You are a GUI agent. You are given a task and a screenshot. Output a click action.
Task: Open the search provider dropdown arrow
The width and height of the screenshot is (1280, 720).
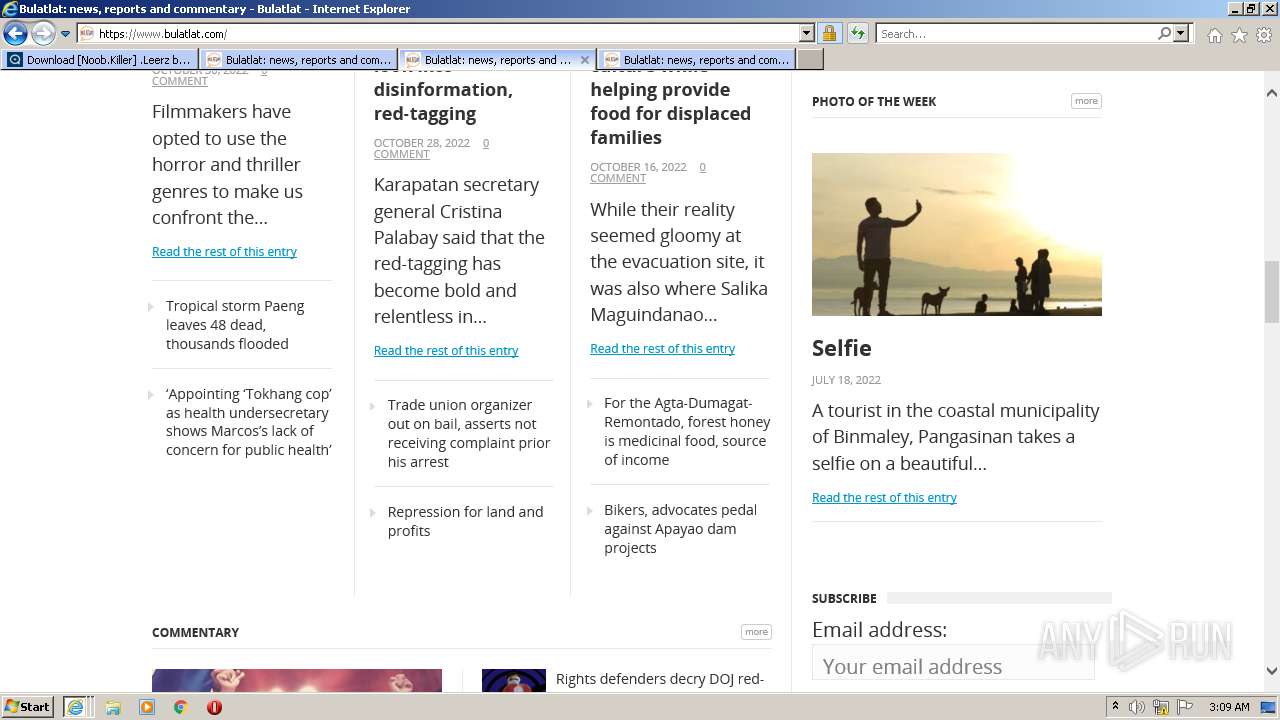click(x=1181, y=33)
